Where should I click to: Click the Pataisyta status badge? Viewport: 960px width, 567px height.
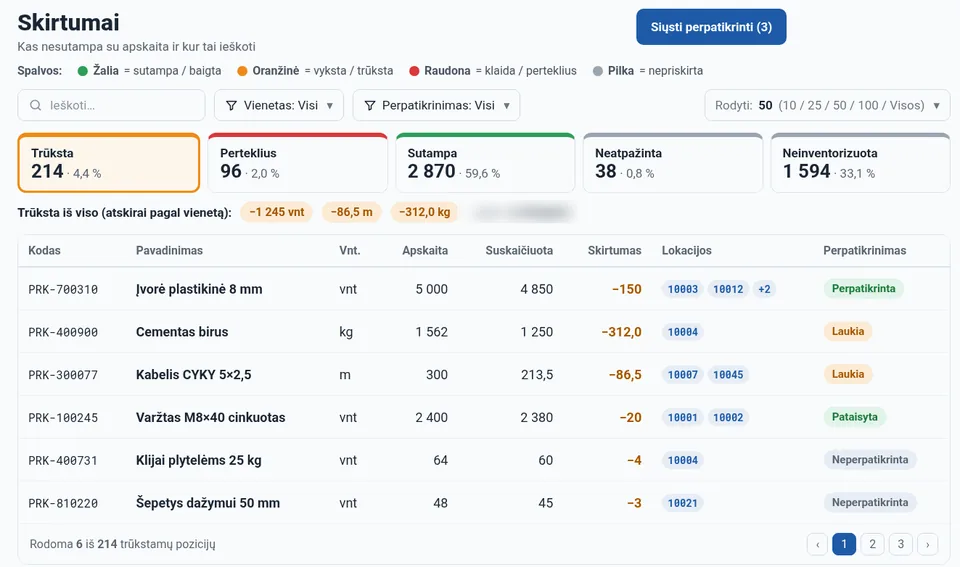855,417
